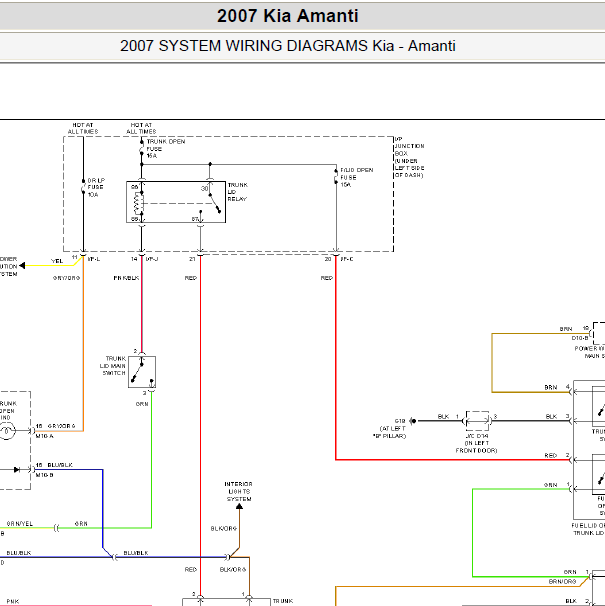The width and height of the screenshot is (605, 606).
Task: Click the "M10-B" connector label
Action: click(44, 475)
